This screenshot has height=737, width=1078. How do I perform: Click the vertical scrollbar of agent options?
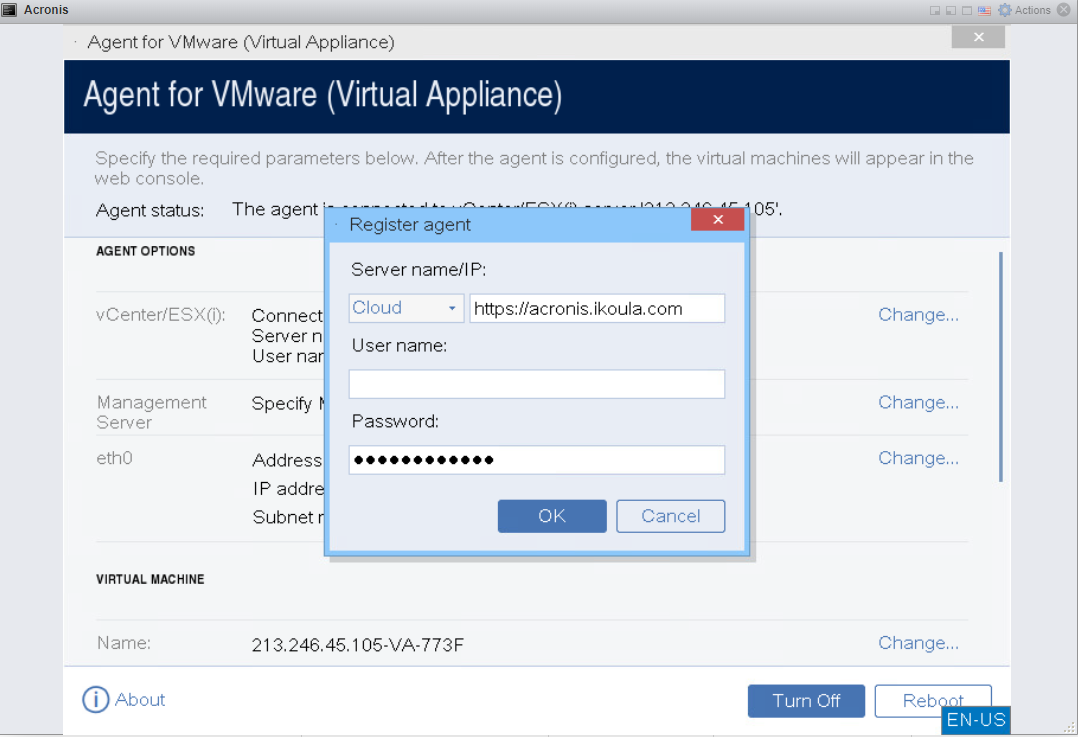pyautogui.click(x=1000, y=367)
